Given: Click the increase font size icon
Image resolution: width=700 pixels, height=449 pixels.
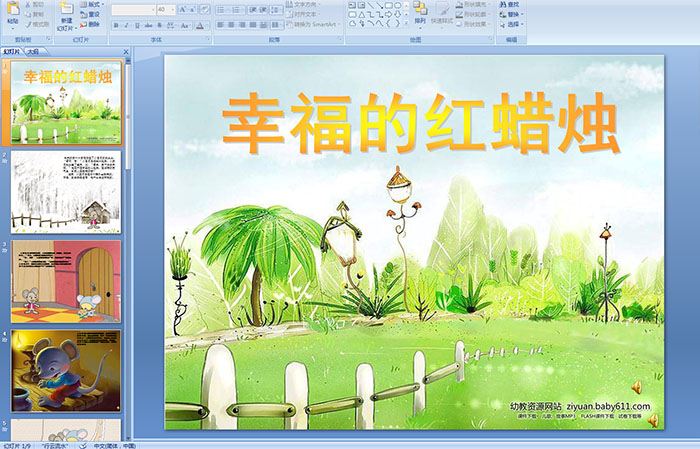Looking at the screenshot, I should [180, 9].
